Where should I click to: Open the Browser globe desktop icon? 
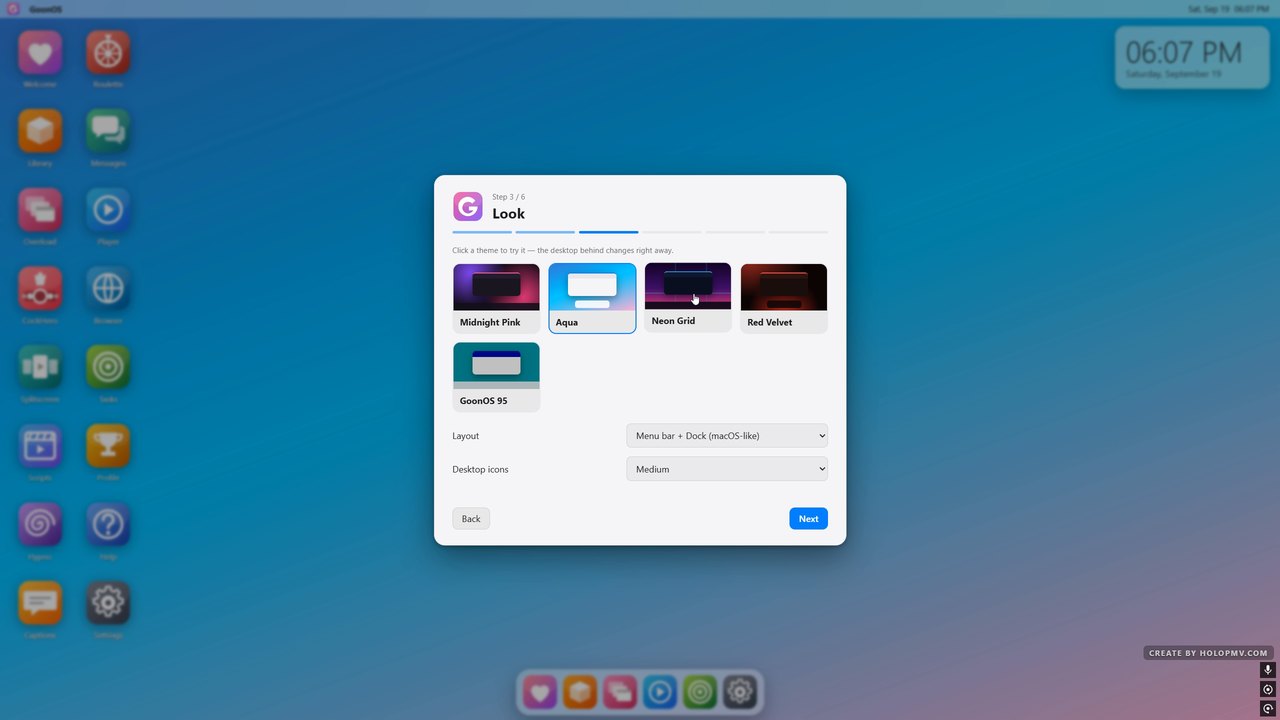[108, 289]
